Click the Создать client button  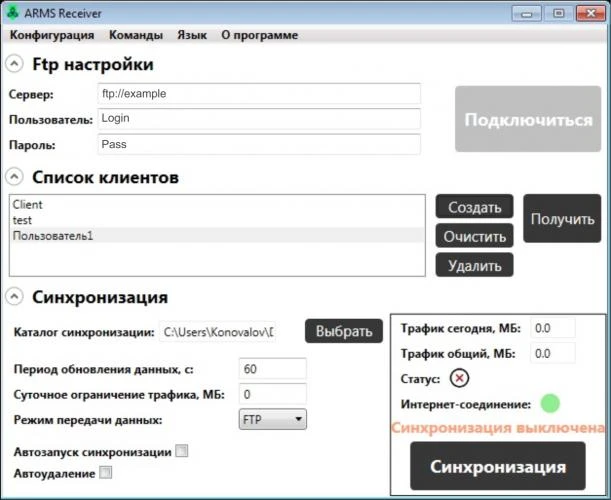click(x=474, y=207)
